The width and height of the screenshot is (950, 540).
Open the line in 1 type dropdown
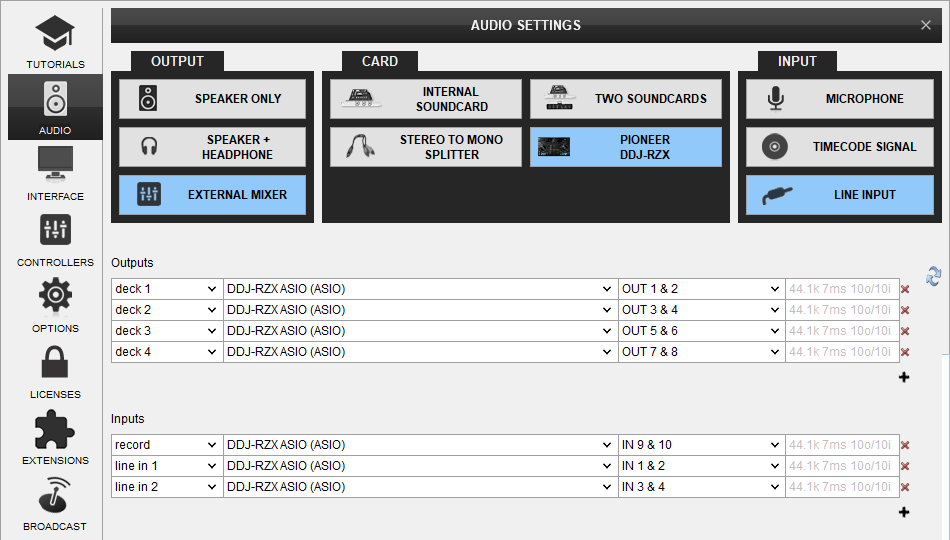point(167,466)
